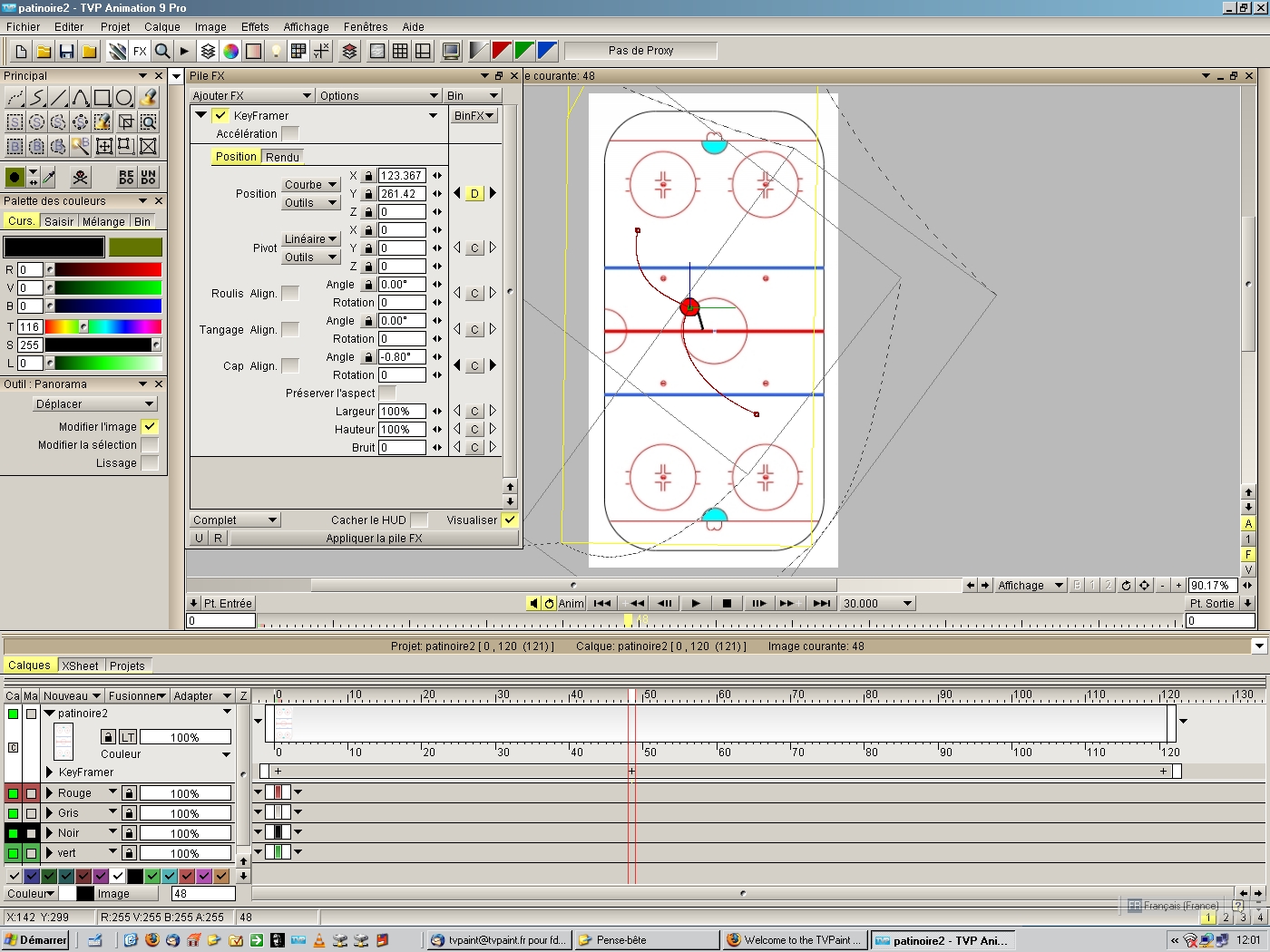Pick the eyedropper color picker tool

[x=49, y=178]
